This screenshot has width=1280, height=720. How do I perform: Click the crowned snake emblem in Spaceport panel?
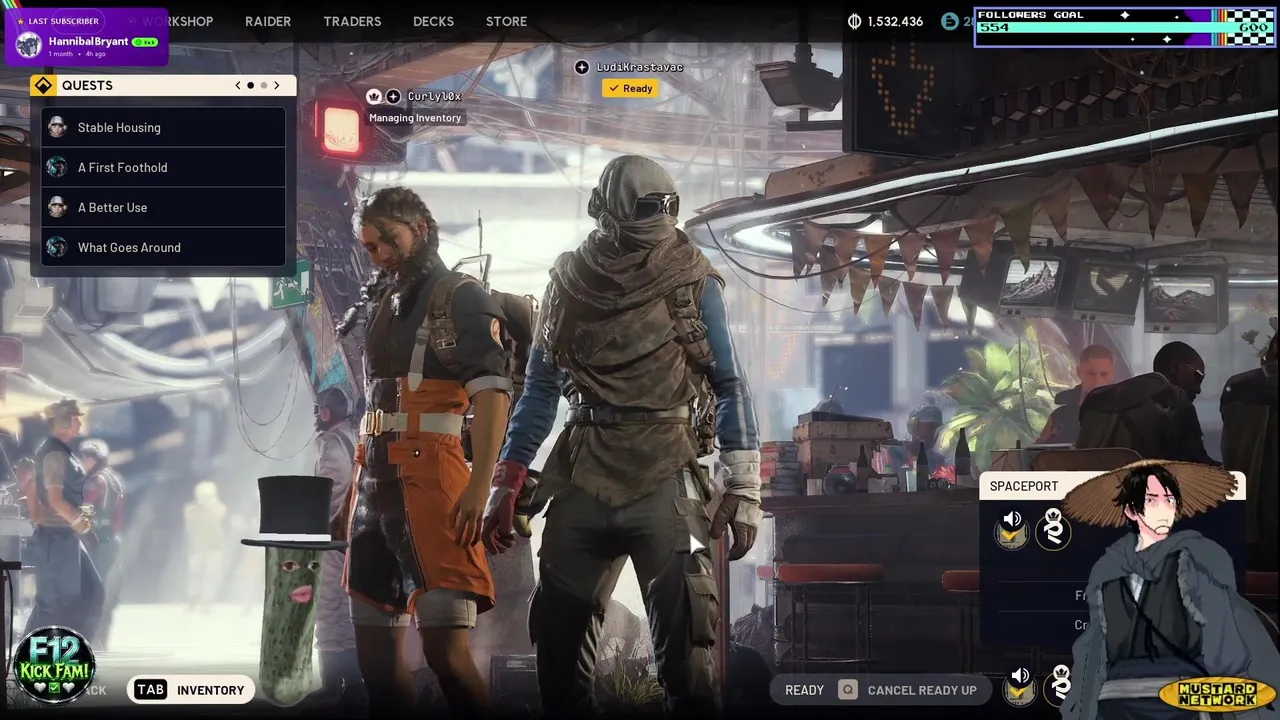(1053, 529)
